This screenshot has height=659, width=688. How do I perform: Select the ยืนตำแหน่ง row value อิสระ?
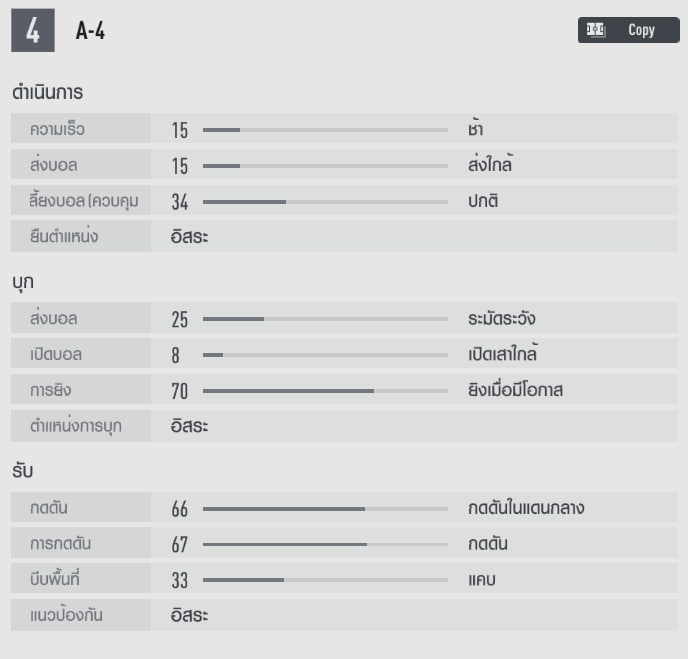pos(189,237)
